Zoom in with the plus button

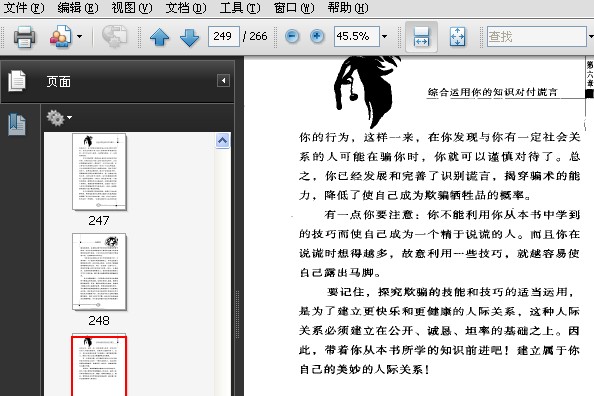point(317,37)
